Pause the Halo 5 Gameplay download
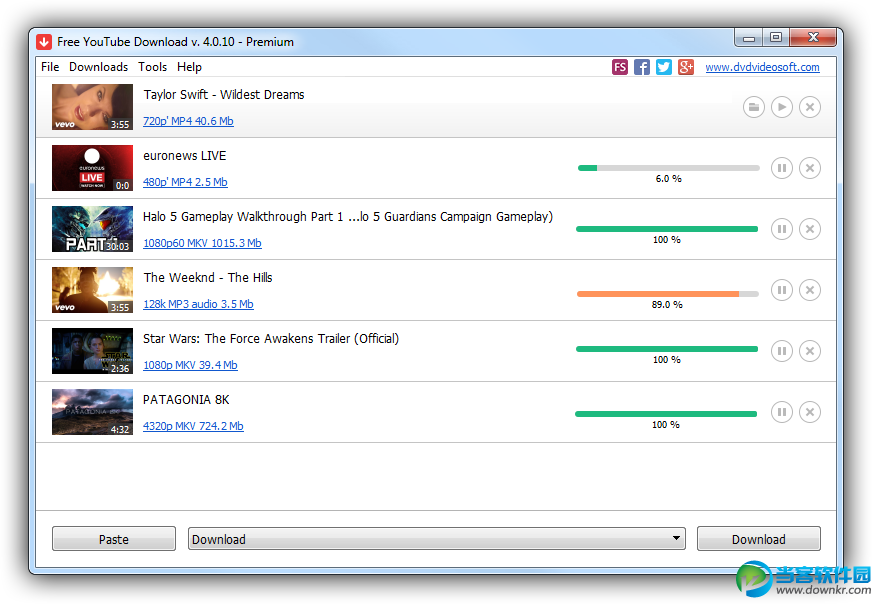872x604 pixels. (x=781, y=229)
